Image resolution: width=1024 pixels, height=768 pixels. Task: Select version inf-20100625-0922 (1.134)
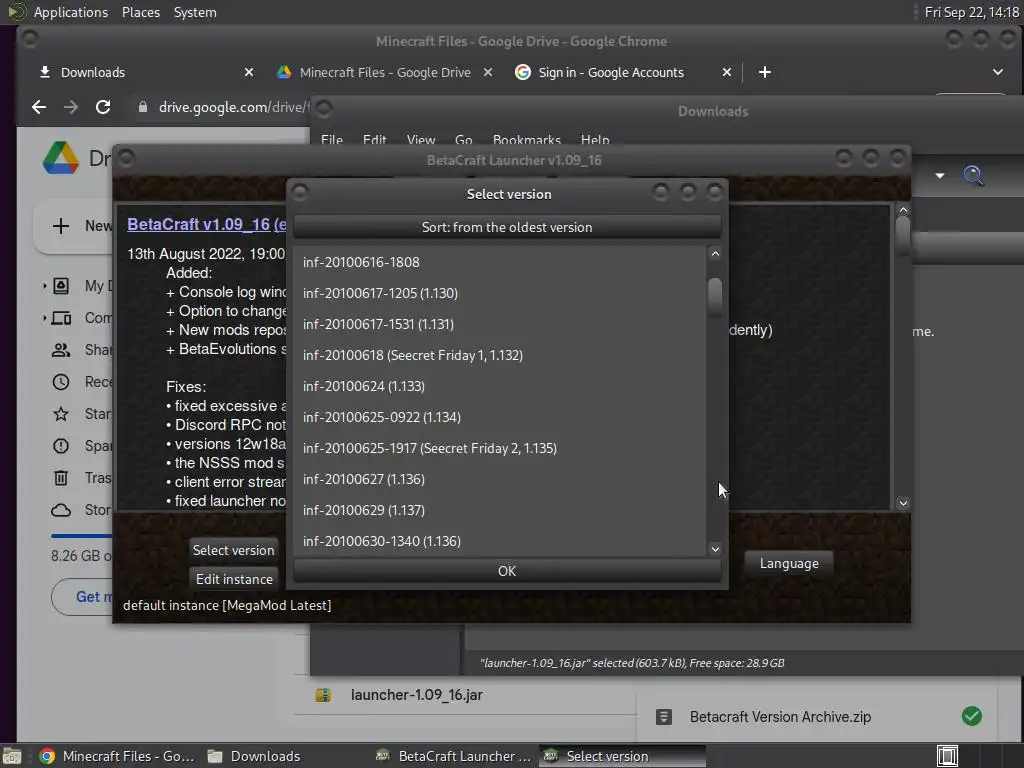tap(500, 417)
